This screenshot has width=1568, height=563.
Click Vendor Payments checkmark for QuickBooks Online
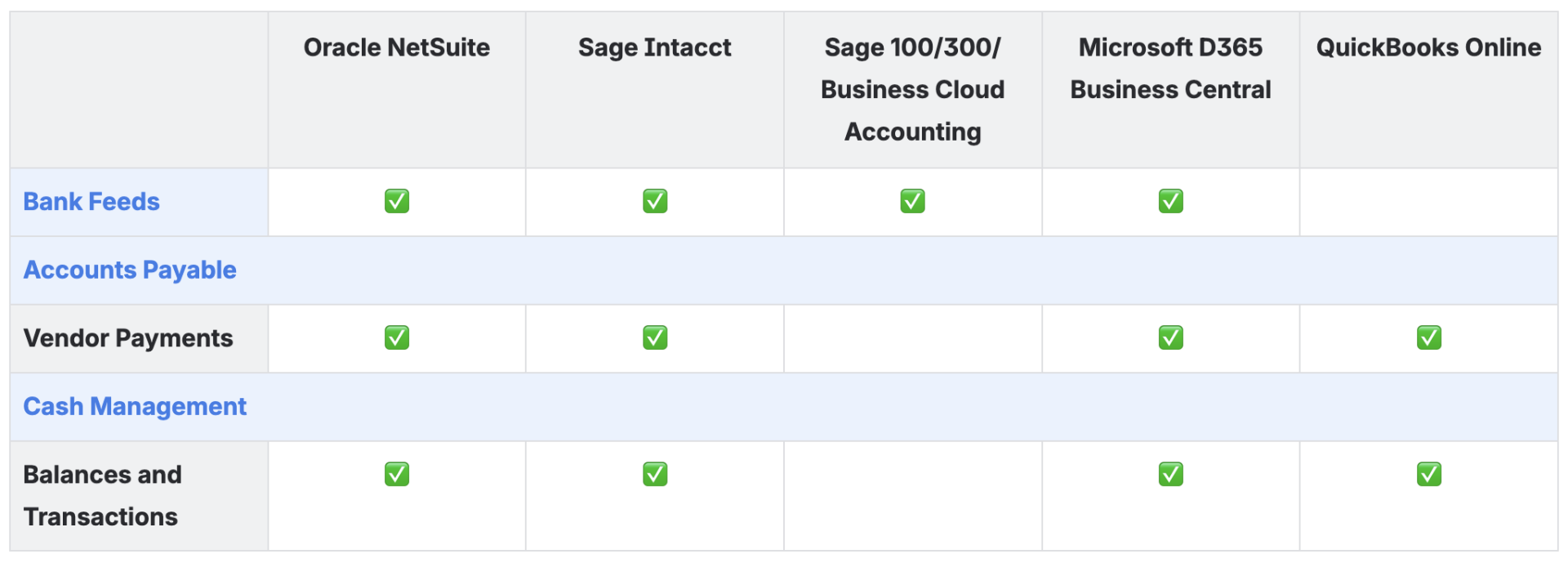(1428, 337)
